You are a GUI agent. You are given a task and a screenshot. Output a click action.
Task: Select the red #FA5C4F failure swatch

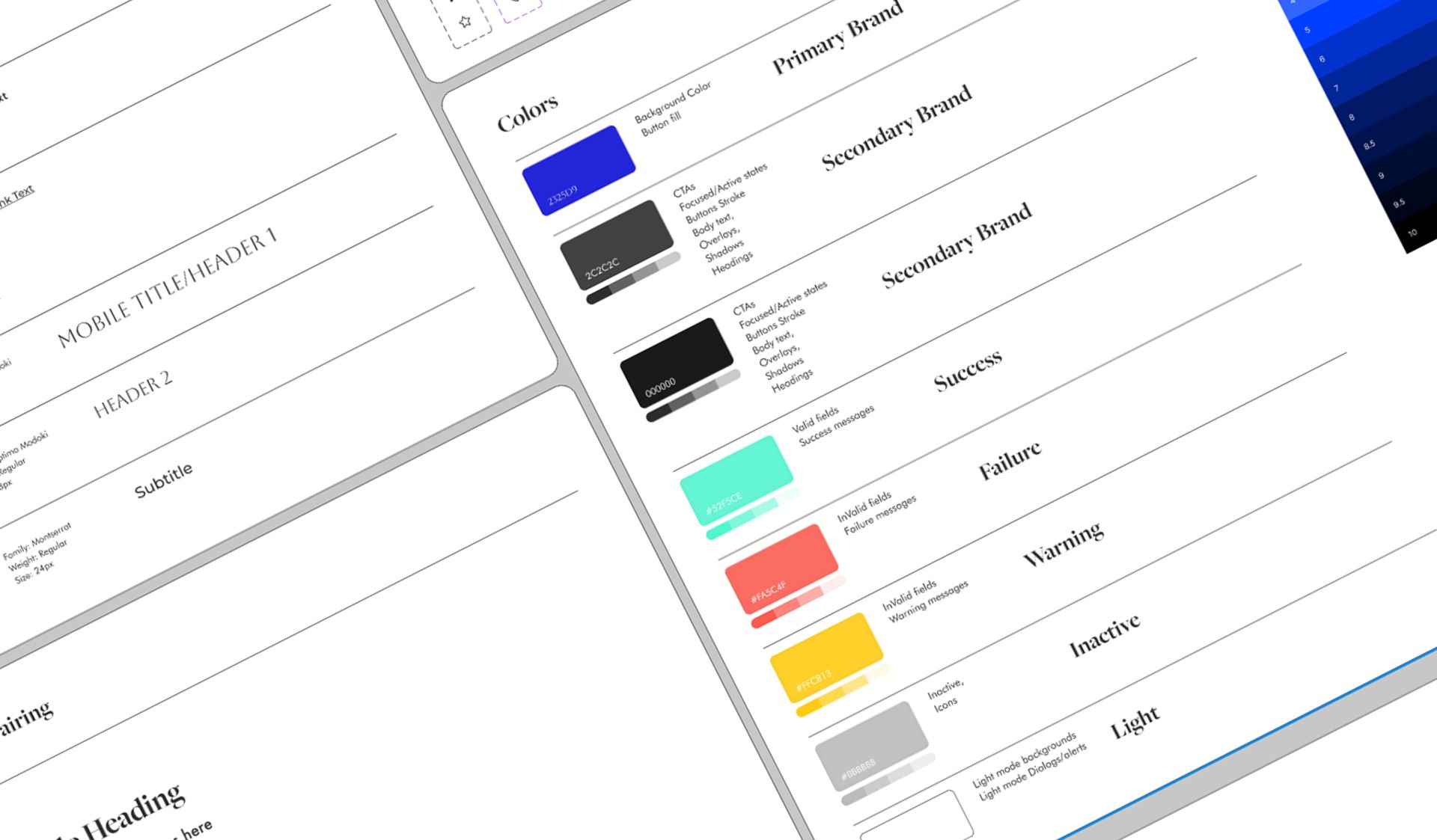tap(781, 569)
